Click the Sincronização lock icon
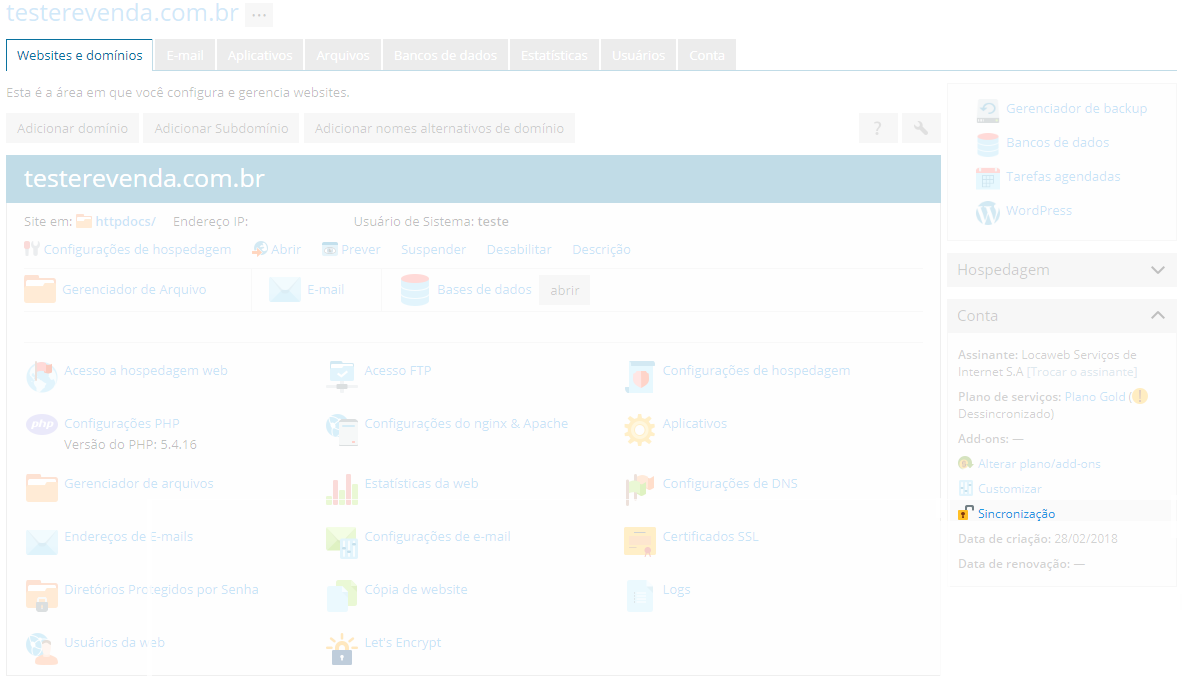The image size is (1183, 684). (x=965, y=514)
